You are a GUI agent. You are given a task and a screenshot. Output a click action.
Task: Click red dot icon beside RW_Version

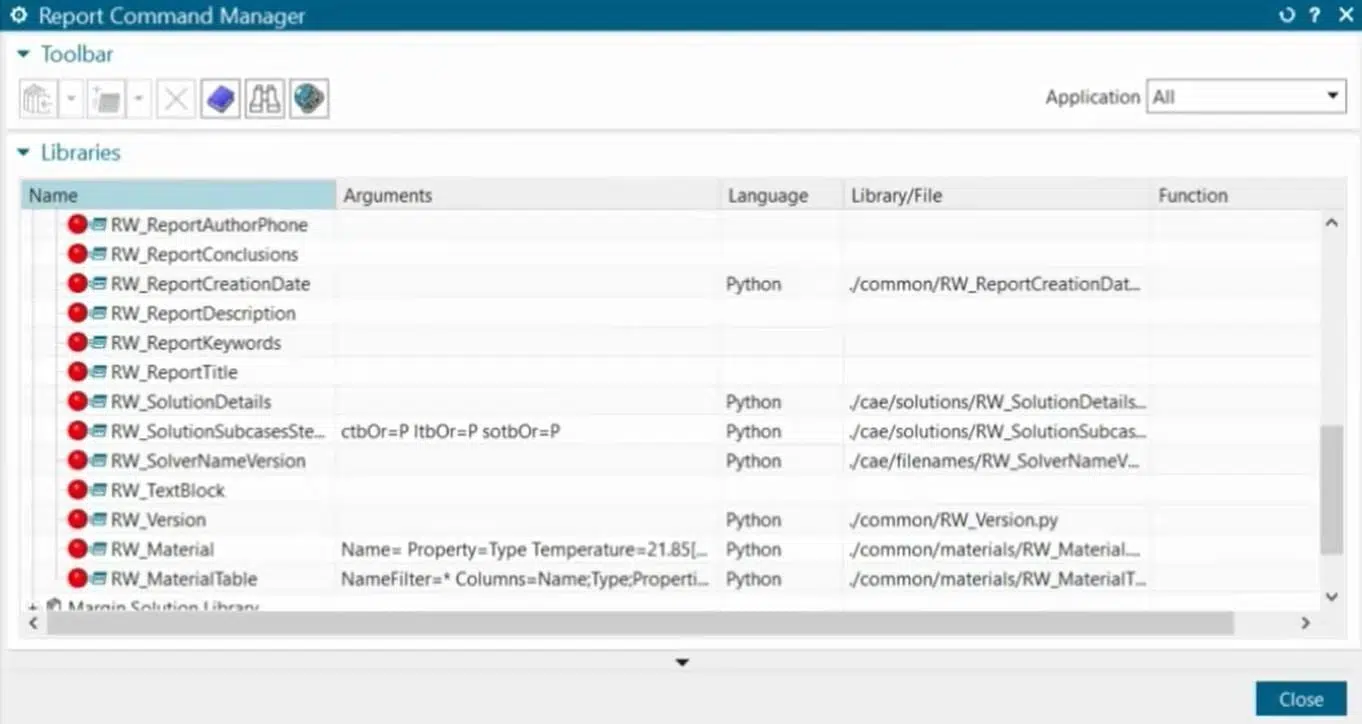point(77,520)
